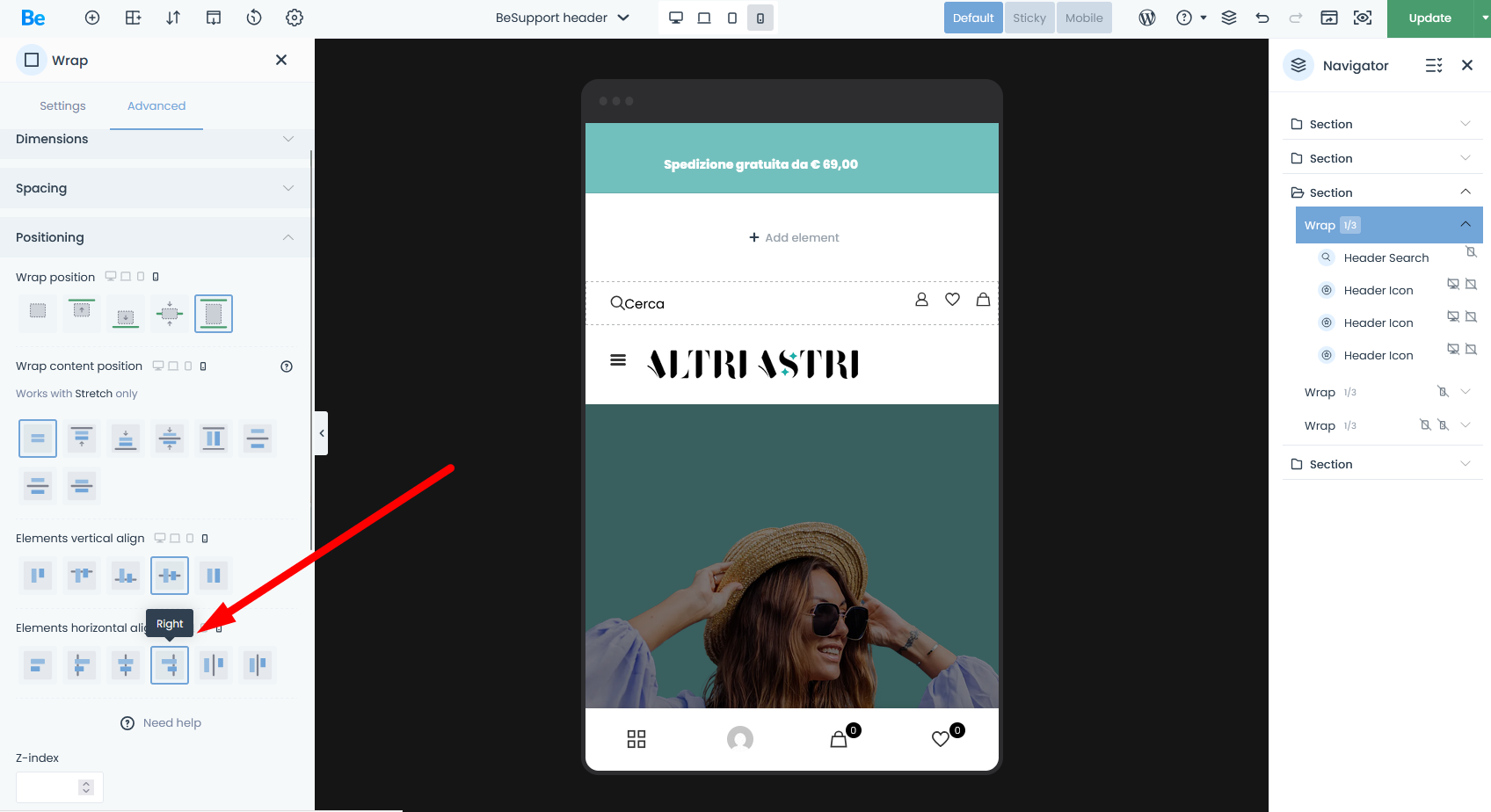Click the preview eye icon
This screenshot has width=1491, height=812.
click(x=1363, y=18)
